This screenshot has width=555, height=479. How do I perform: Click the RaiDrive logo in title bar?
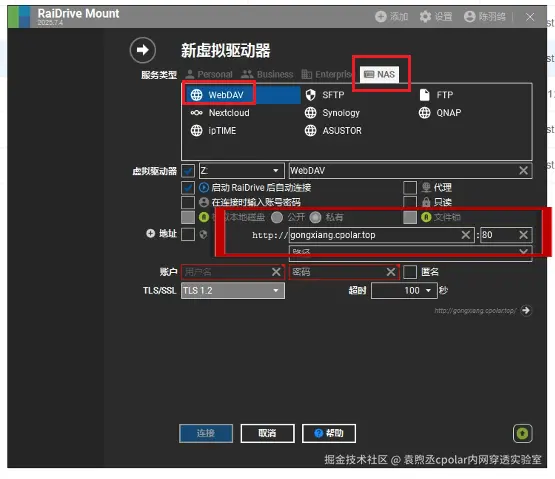[x=19, y=16]
